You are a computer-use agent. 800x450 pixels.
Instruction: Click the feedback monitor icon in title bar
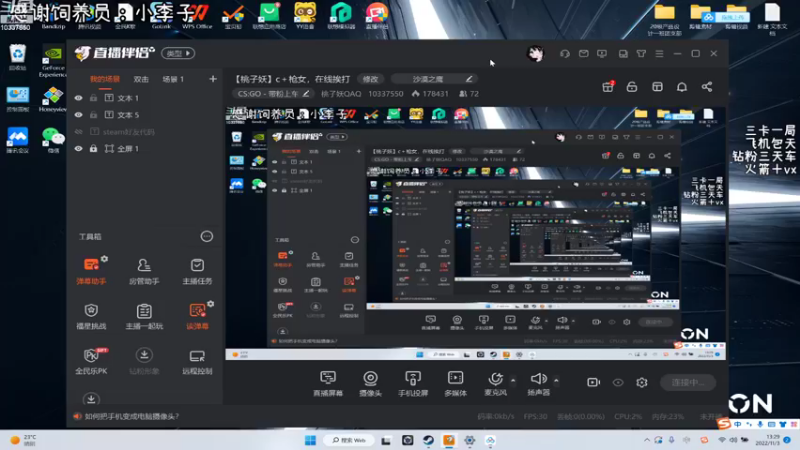point(602,54)
